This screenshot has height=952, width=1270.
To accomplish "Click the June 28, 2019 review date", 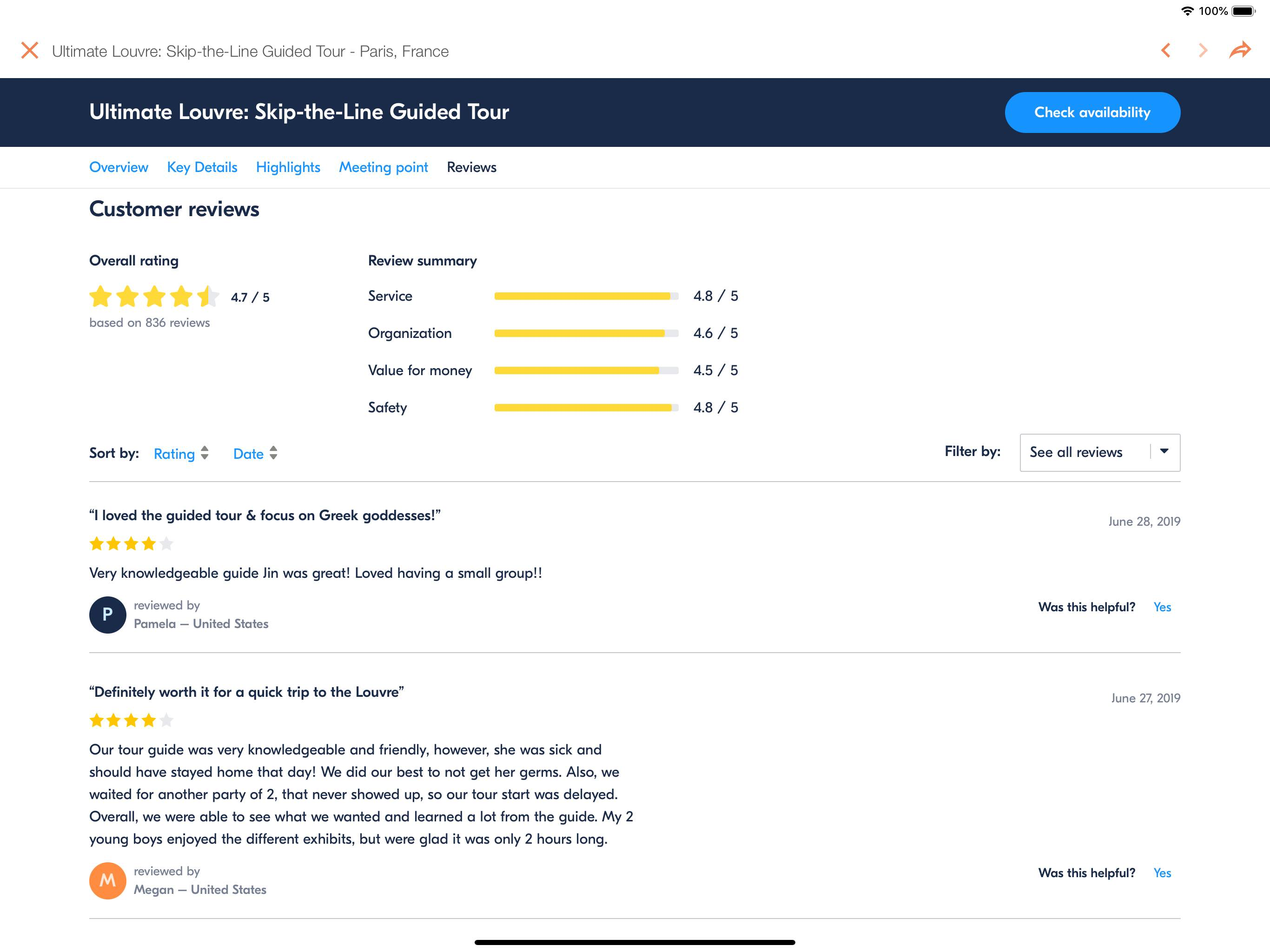I will (1144, 522).
